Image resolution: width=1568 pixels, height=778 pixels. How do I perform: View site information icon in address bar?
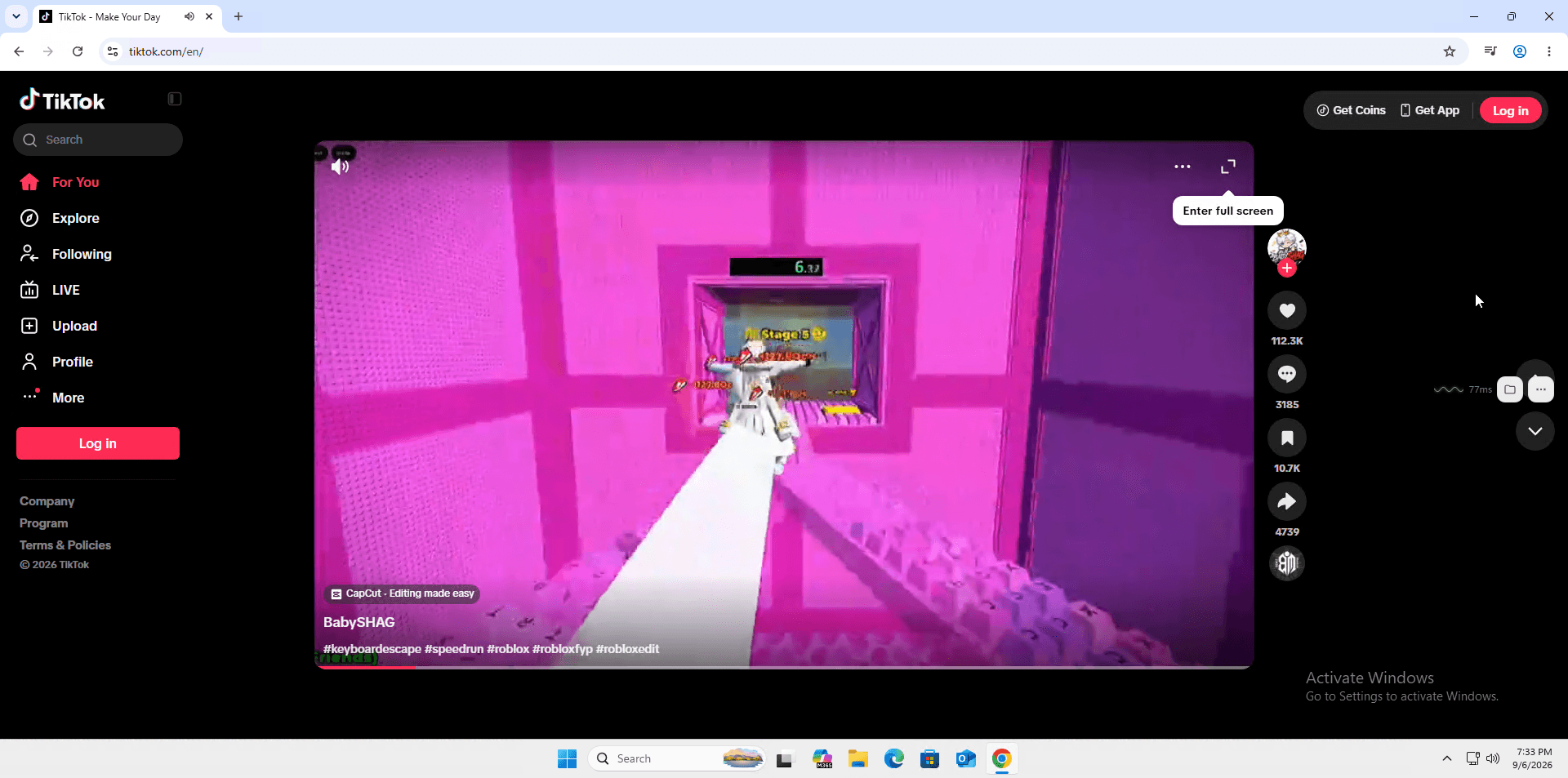[113, 51]
